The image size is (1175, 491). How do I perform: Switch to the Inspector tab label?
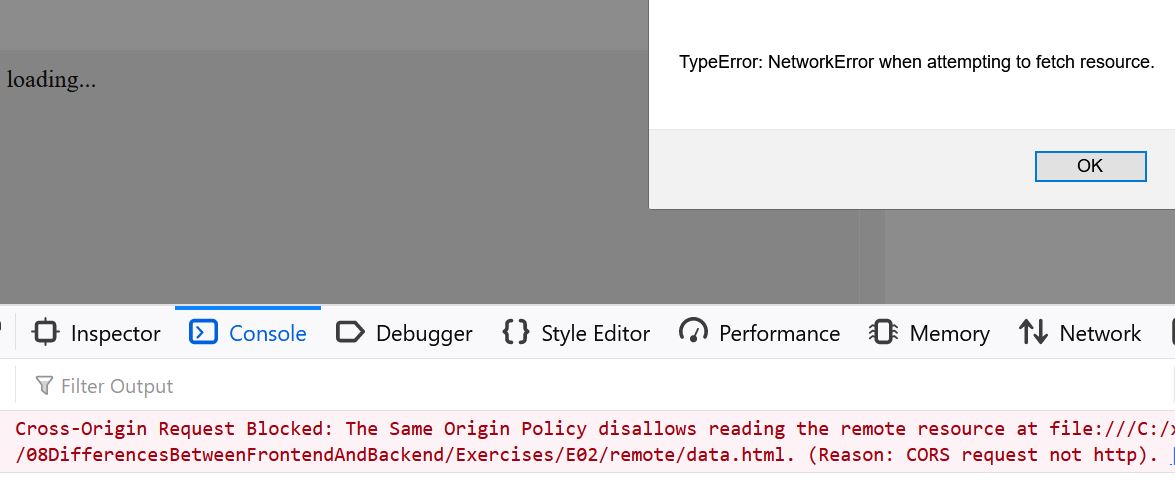(115, 334)
